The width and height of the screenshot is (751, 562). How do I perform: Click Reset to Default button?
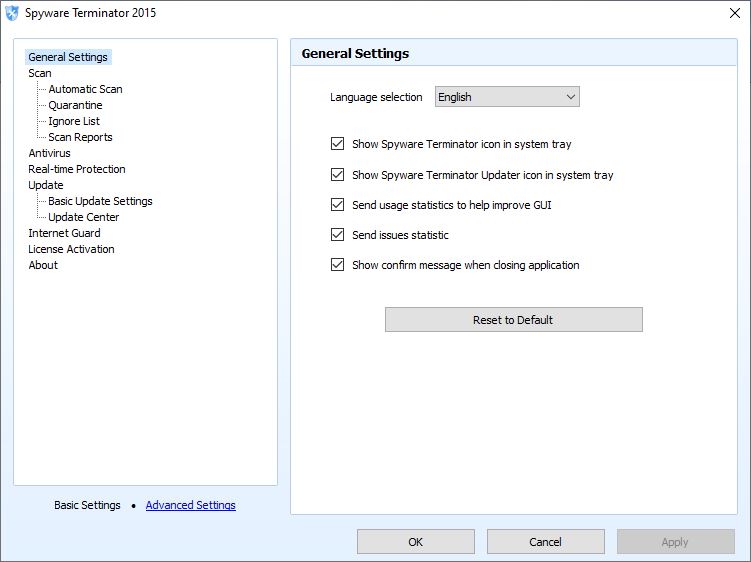point(513,320)
